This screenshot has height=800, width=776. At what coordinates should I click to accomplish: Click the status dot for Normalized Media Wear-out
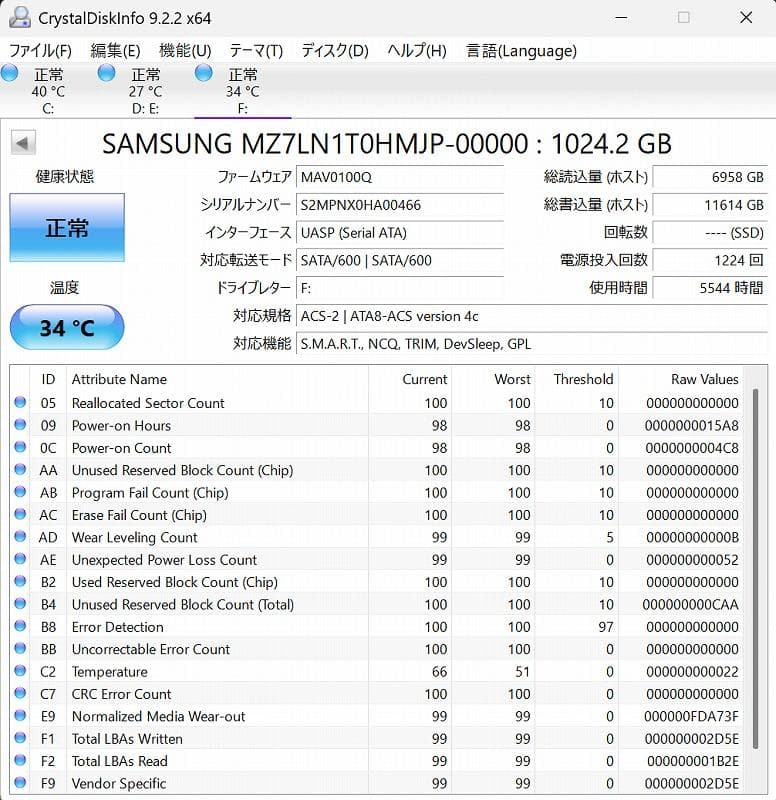pos(20,715)
